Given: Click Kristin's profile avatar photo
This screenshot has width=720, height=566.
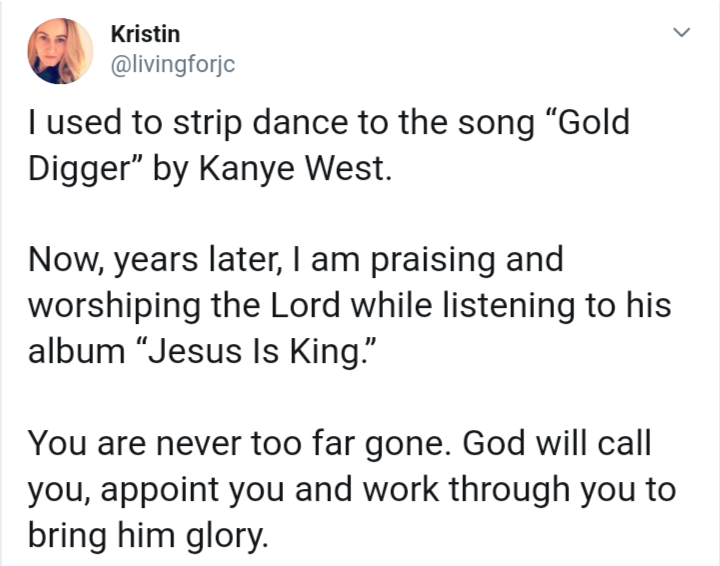Looking at the screenshot, I should [60, 51].
